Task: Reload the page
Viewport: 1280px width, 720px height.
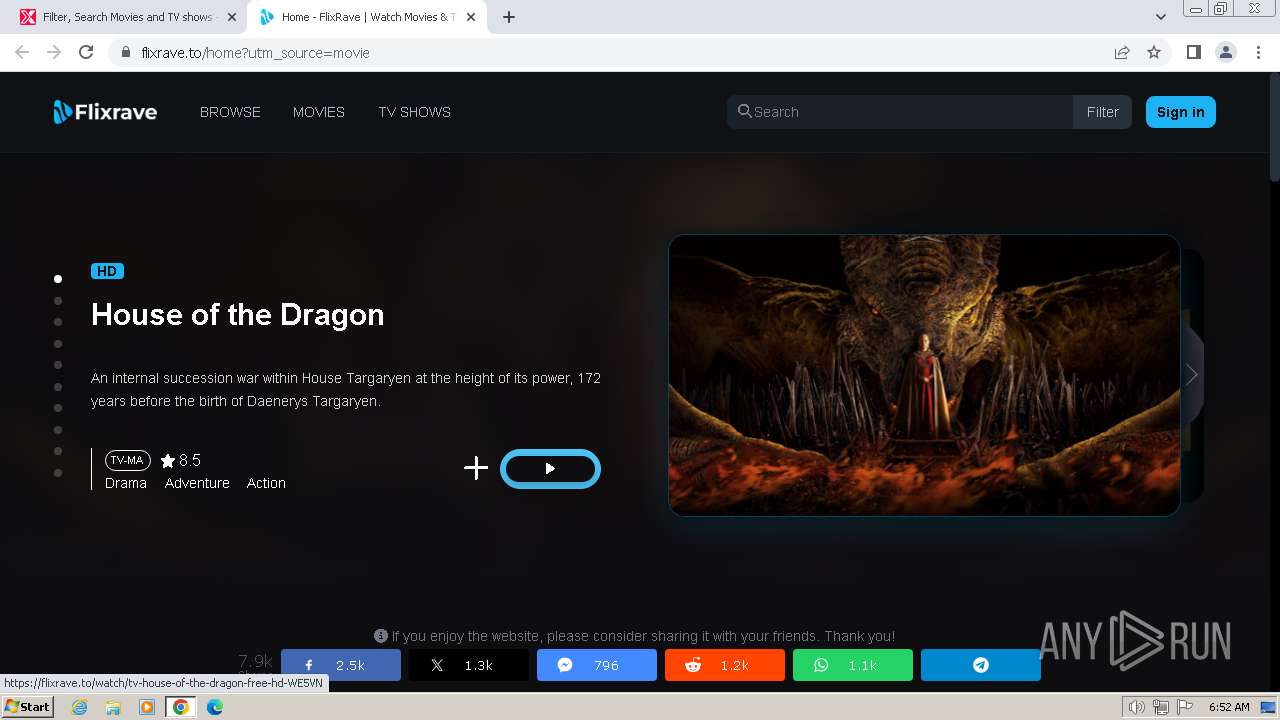Action: point(86,52)
